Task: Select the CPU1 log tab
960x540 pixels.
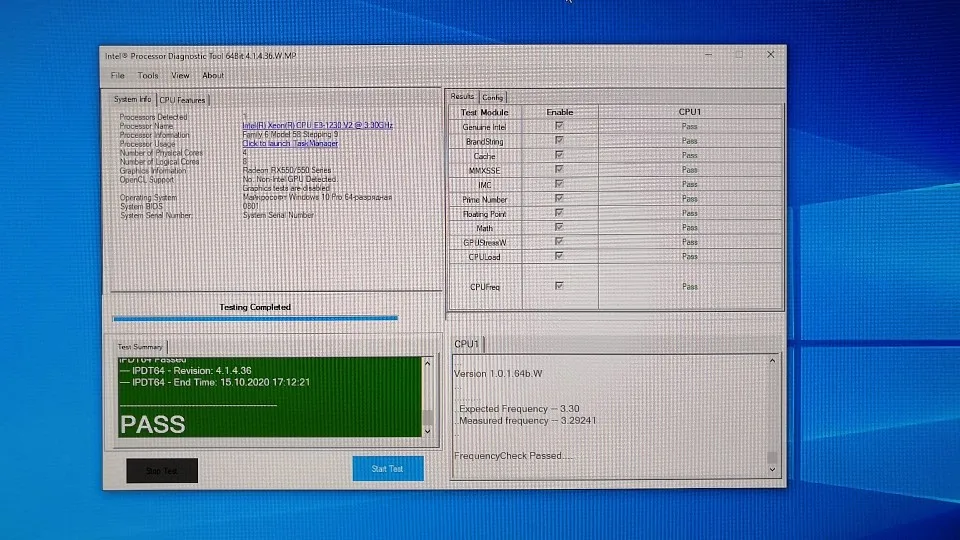Action: [467, 344]
